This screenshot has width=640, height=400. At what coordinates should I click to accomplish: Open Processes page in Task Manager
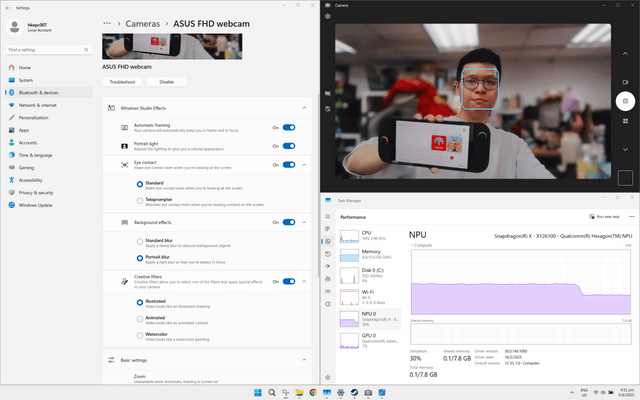(x=327, y=229)
